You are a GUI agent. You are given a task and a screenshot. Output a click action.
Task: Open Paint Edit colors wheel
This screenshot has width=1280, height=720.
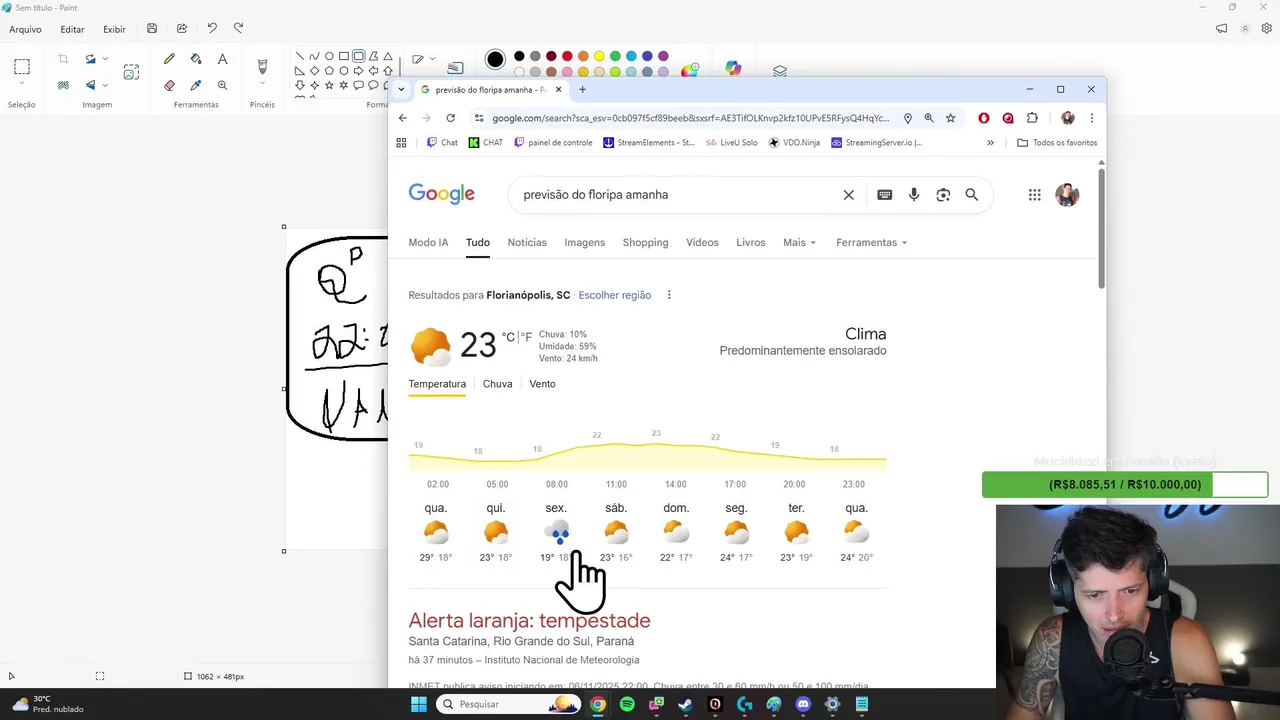click(690, 70)
